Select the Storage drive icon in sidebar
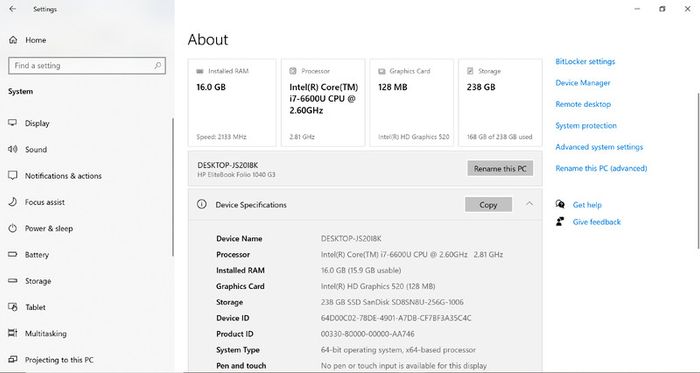This screenshot has width=700, height=373. point(12,281)
